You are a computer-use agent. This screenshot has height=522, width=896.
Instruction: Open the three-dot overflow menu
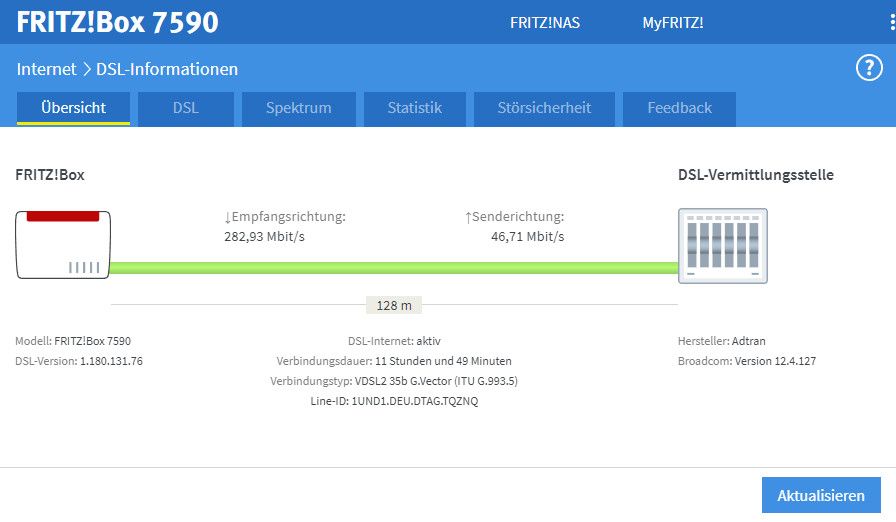(892, 22)
